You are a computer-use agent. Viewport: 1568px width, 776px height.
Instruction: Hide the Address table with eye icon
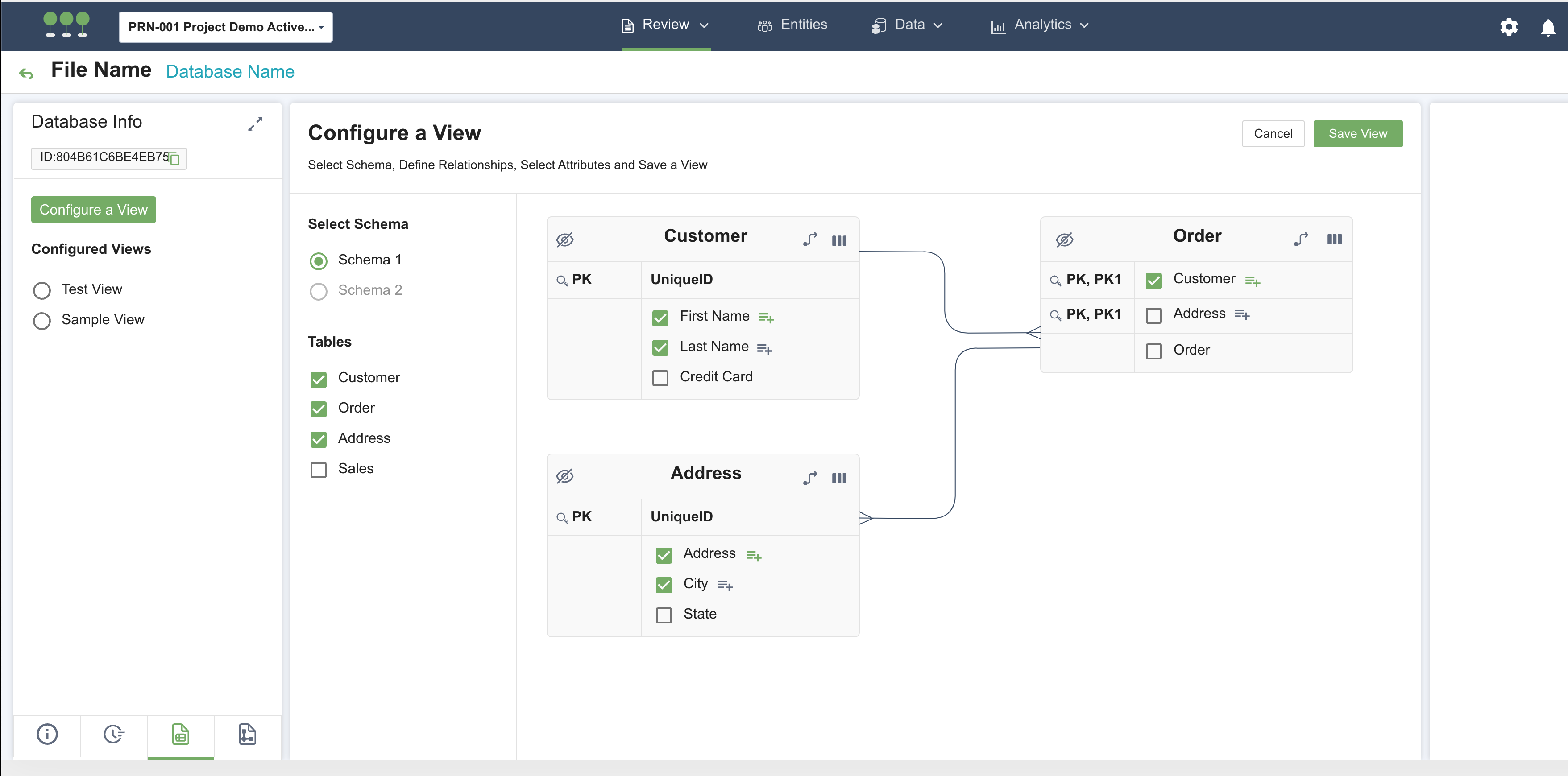point(565,476)
